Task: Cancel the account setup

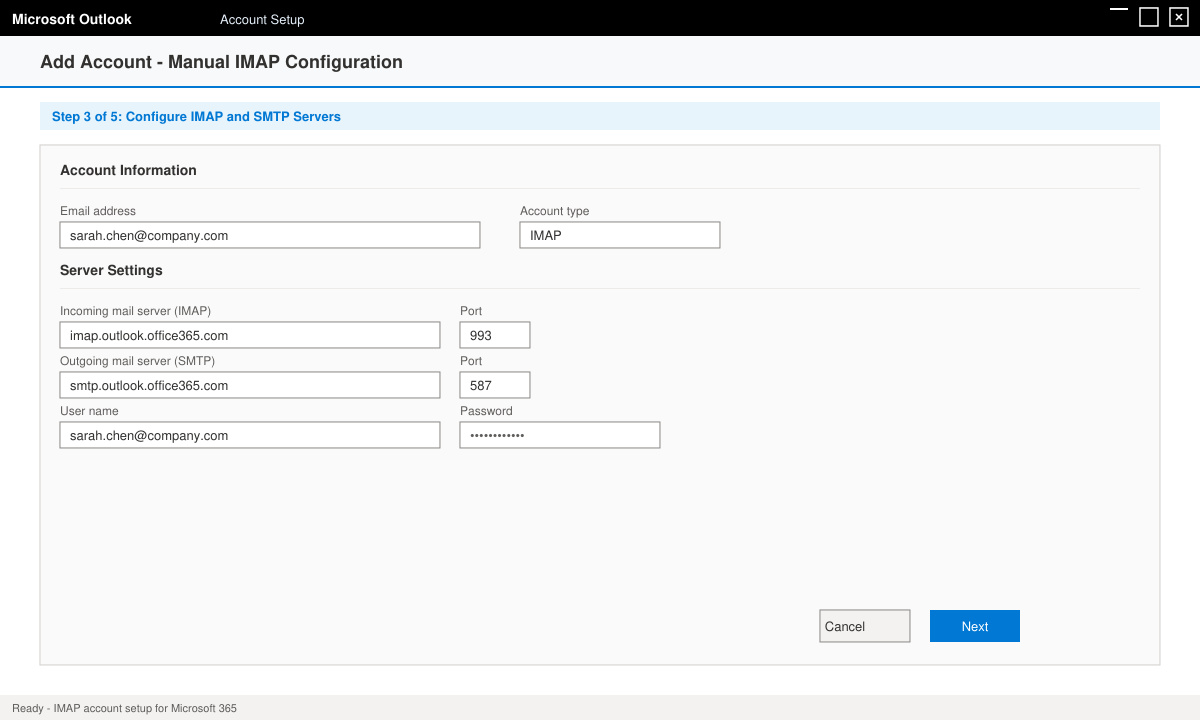Action: (x=865, y=626)
